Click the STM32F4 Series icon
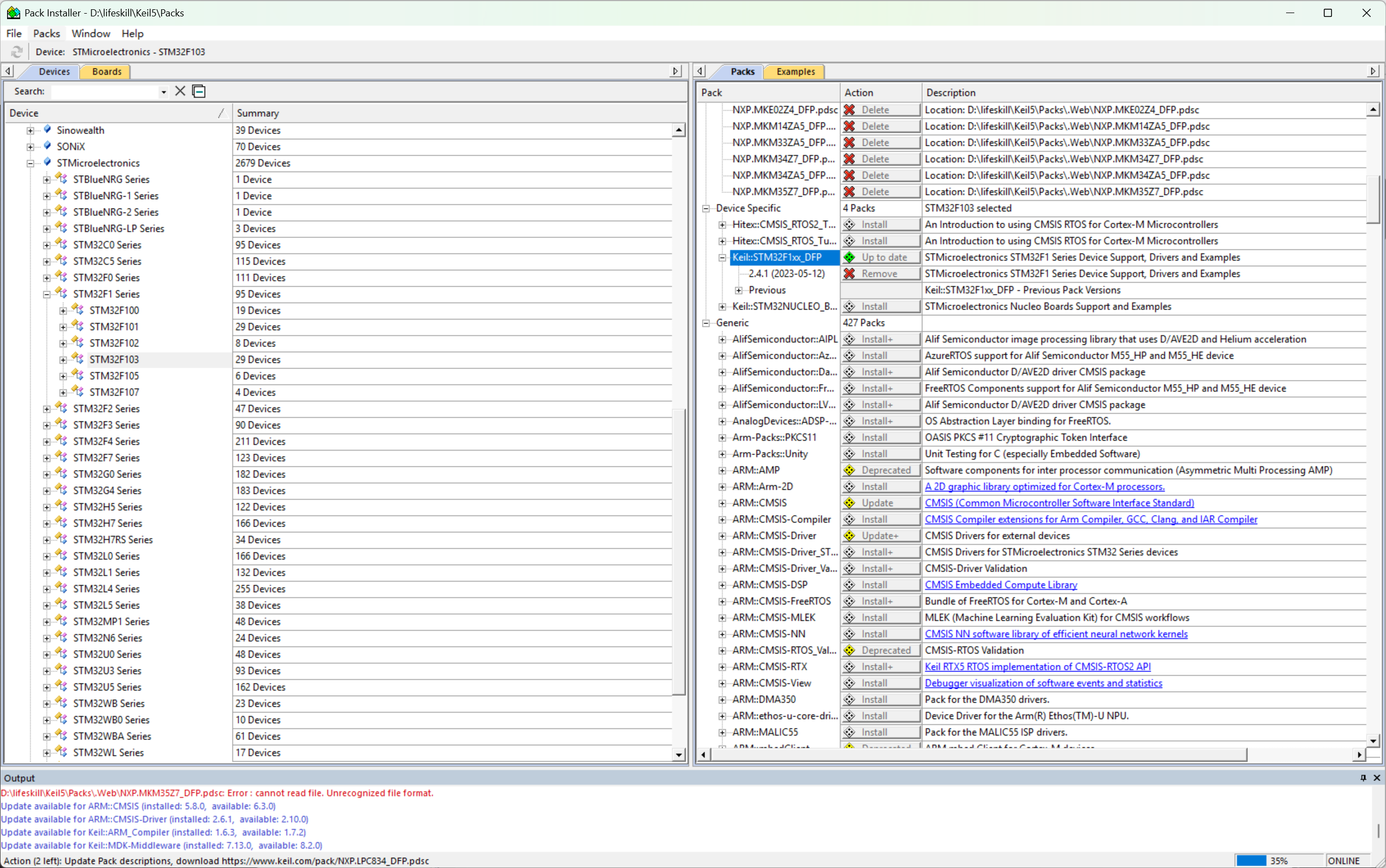The image size is (1386, 868). 61,441
